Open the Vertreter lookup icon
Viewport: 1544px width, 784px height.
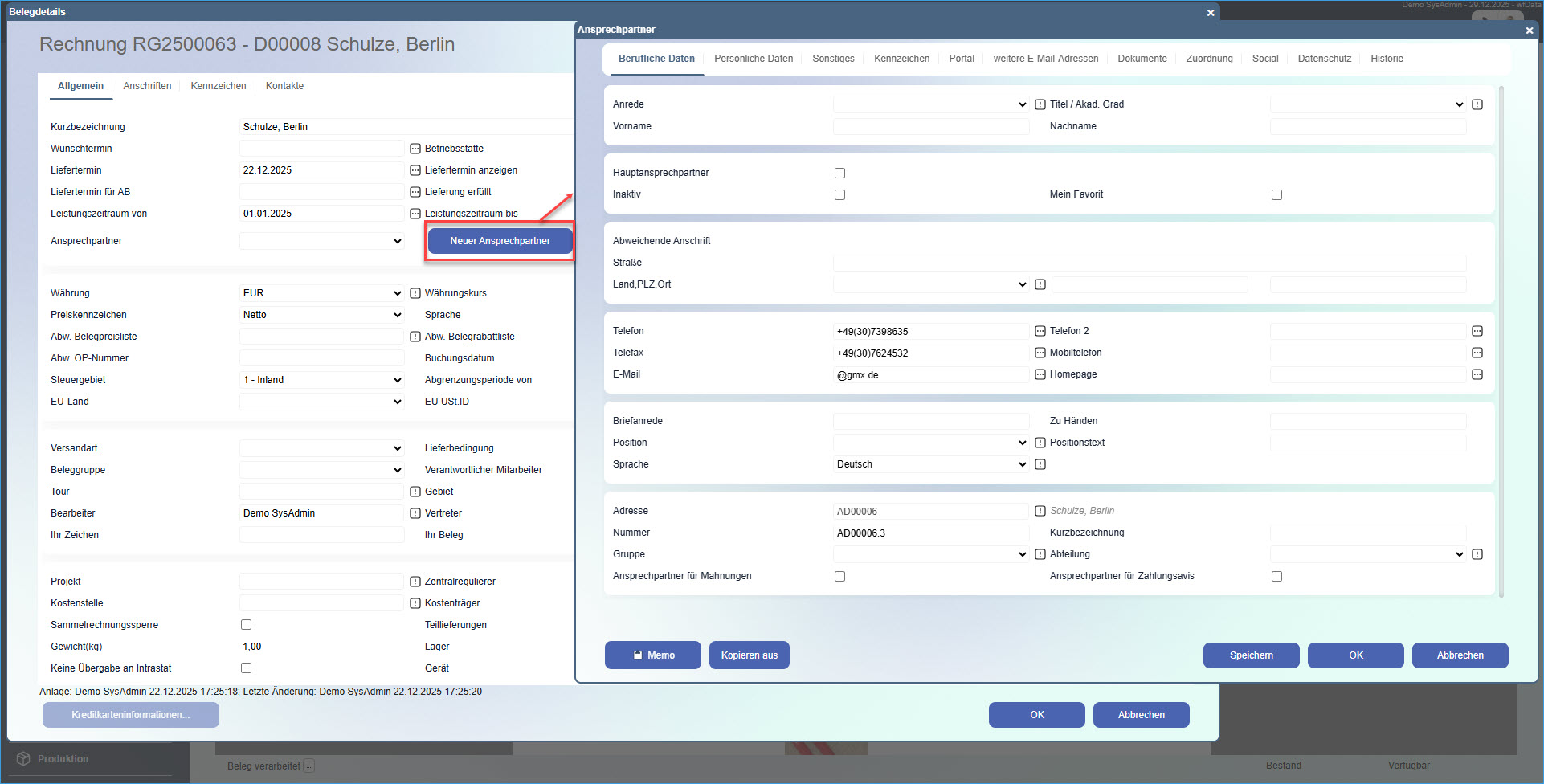point(415,512)
